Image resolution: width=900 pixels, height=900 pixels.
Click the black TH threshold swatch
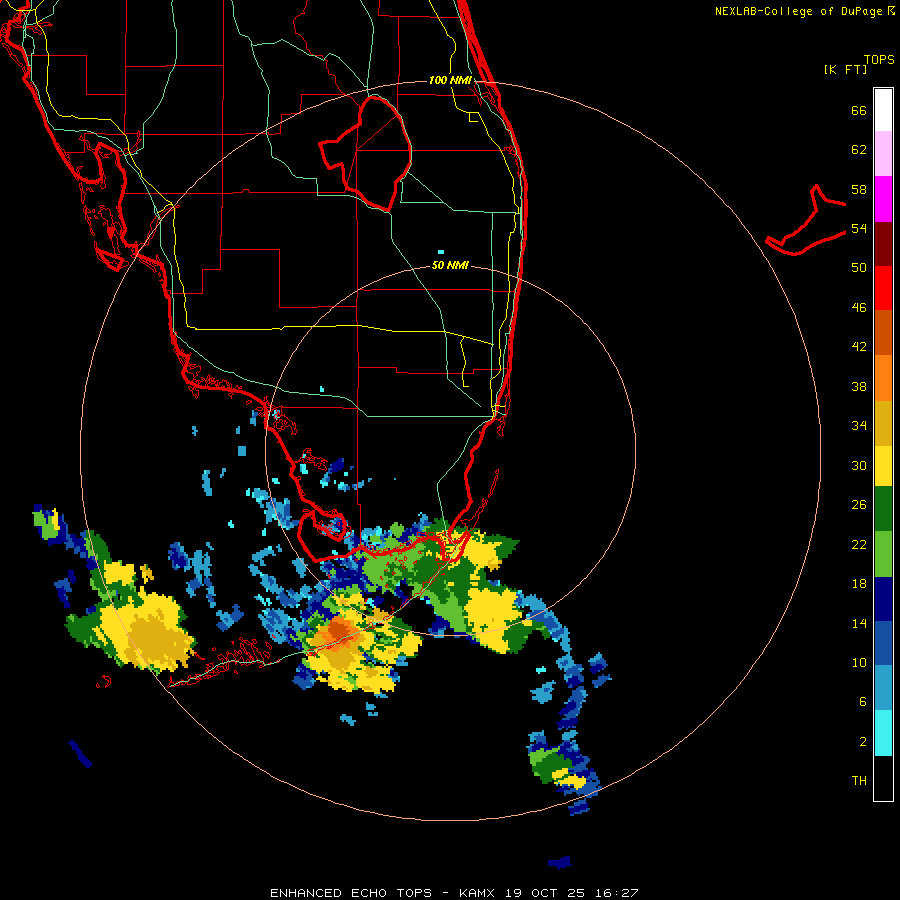click(x=883, y=778)
